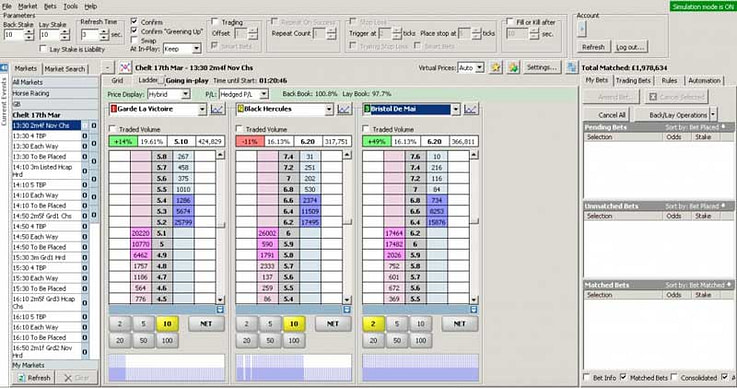The width and height of the screenshot is (737, 388).
Task: Click the second star icon near Settings
Action: pos(513,68)
